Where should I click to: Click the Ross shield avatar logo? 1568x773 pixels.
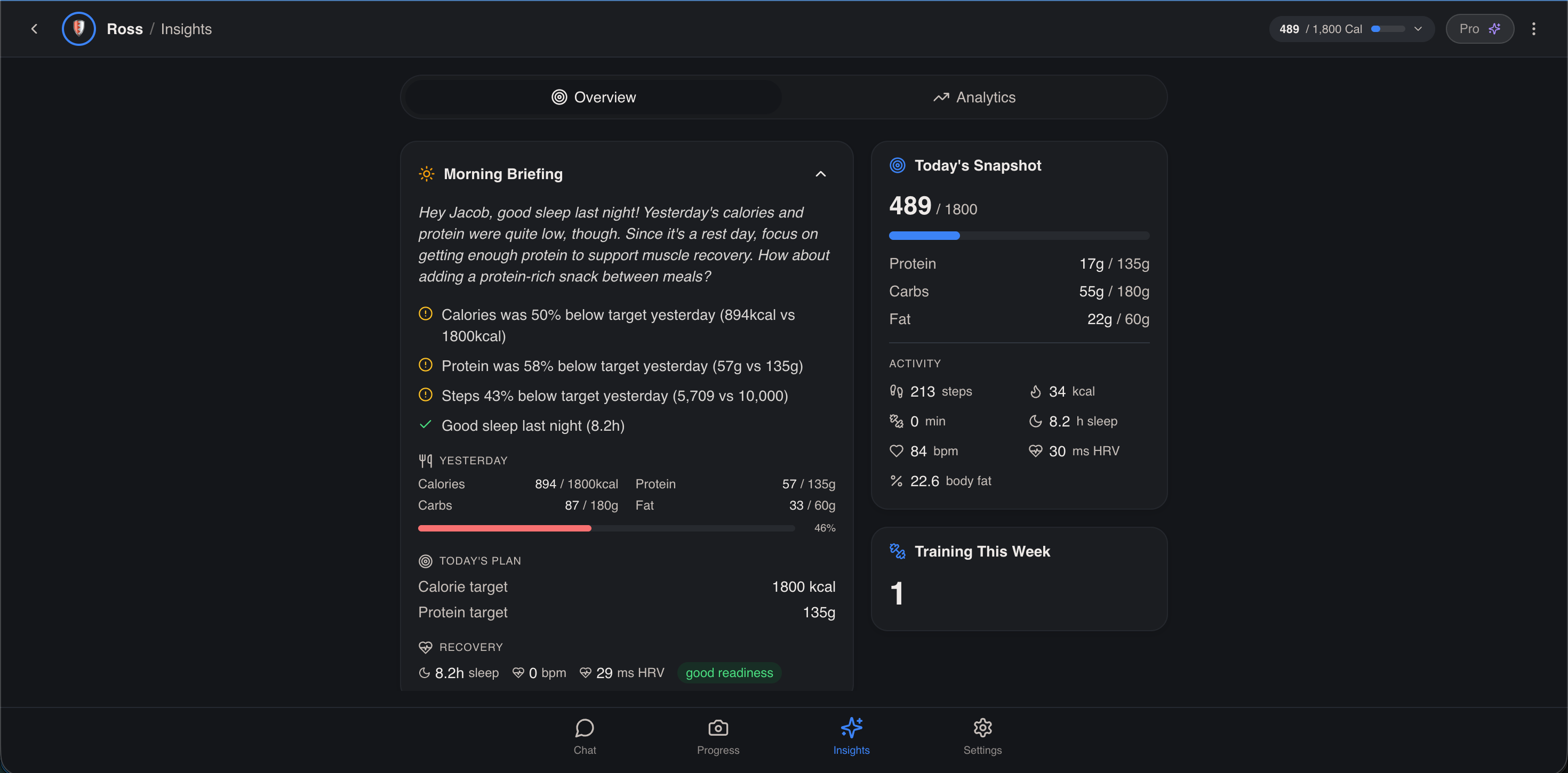78,28
